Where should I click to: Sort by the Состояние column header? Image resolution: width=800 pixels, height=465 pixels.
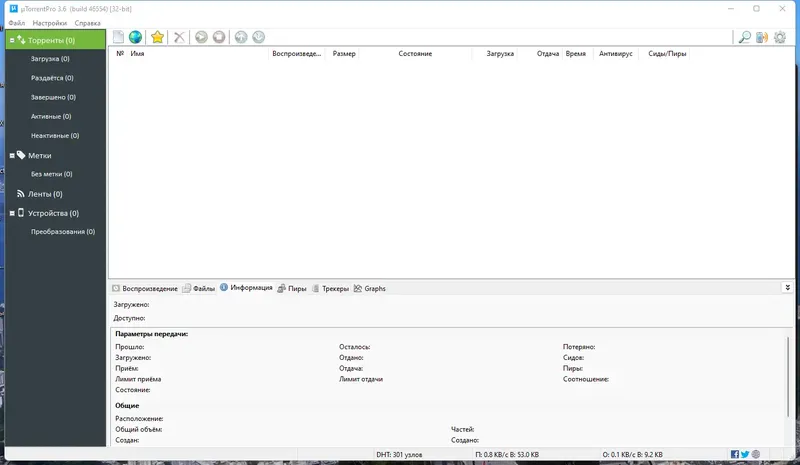(x=415, y=53)
